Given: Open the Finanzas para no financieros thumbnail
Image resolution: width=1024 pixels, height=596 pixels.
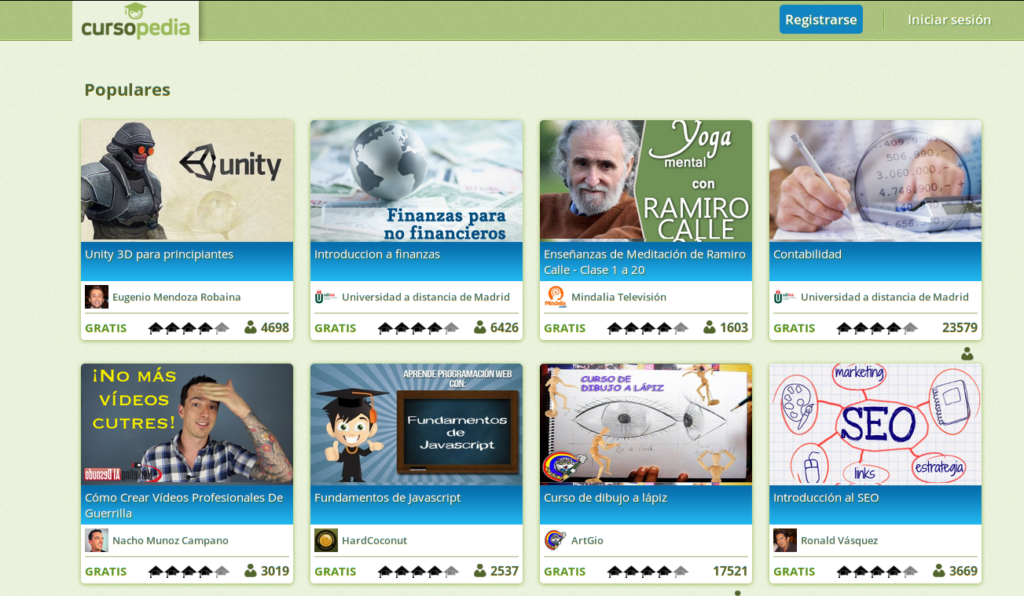Looking at the screenshot, I should pyautogui.click(x=417, y=181).
